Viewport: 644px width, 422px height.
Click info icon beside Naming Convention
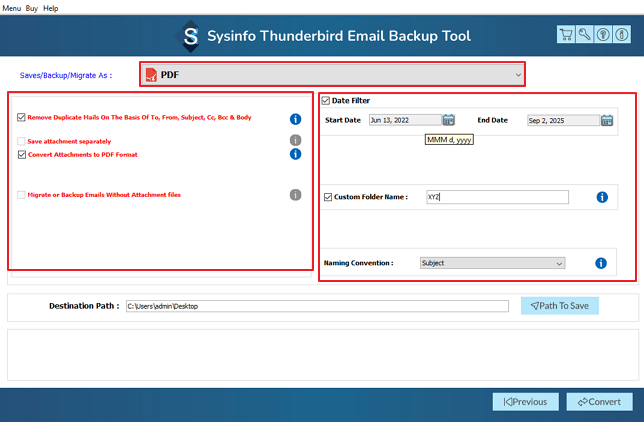601,263
